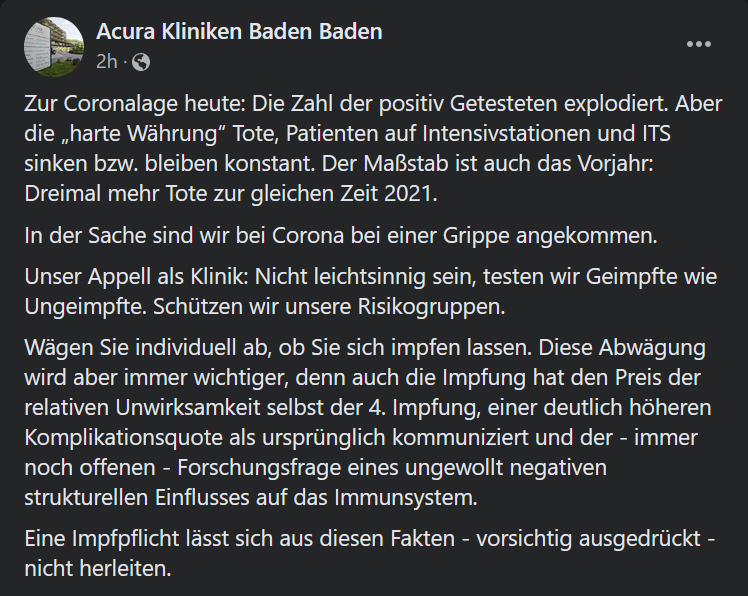Click the final line "nicht herleiten."
The image size is (748, 596).
click(98, 569)
